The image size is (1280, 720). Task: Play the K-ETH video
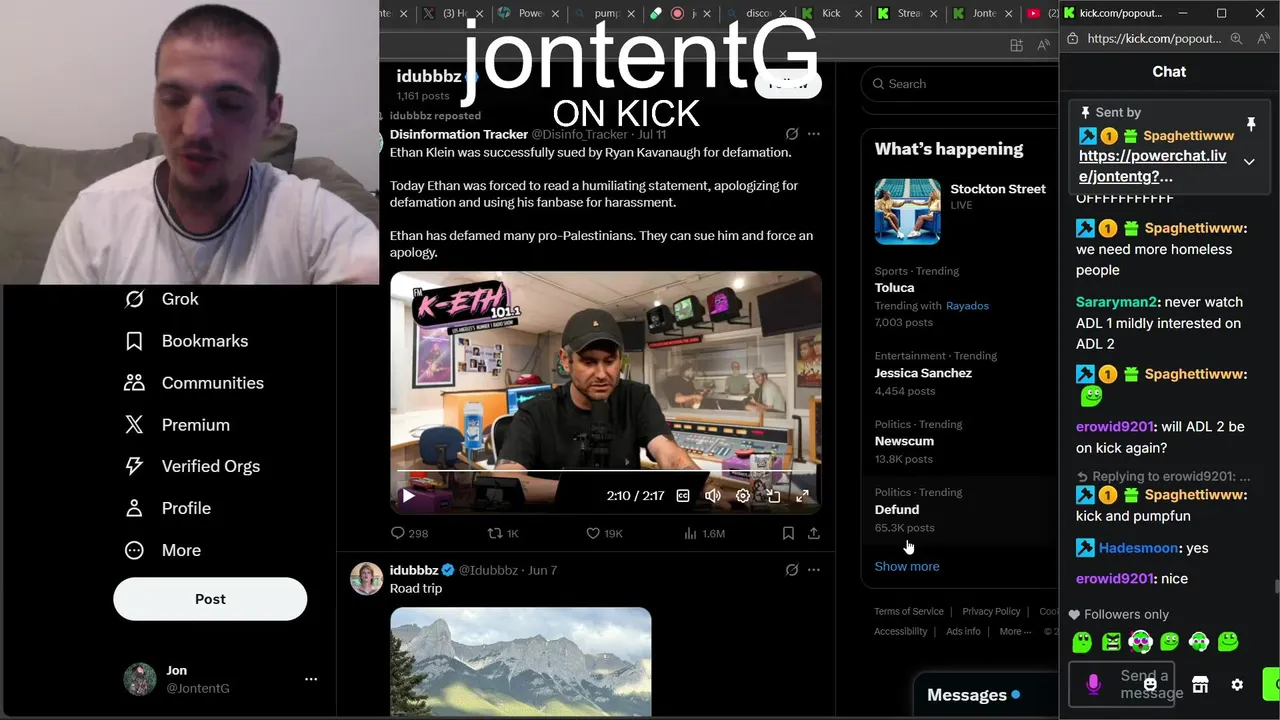(x=408, y=495)
